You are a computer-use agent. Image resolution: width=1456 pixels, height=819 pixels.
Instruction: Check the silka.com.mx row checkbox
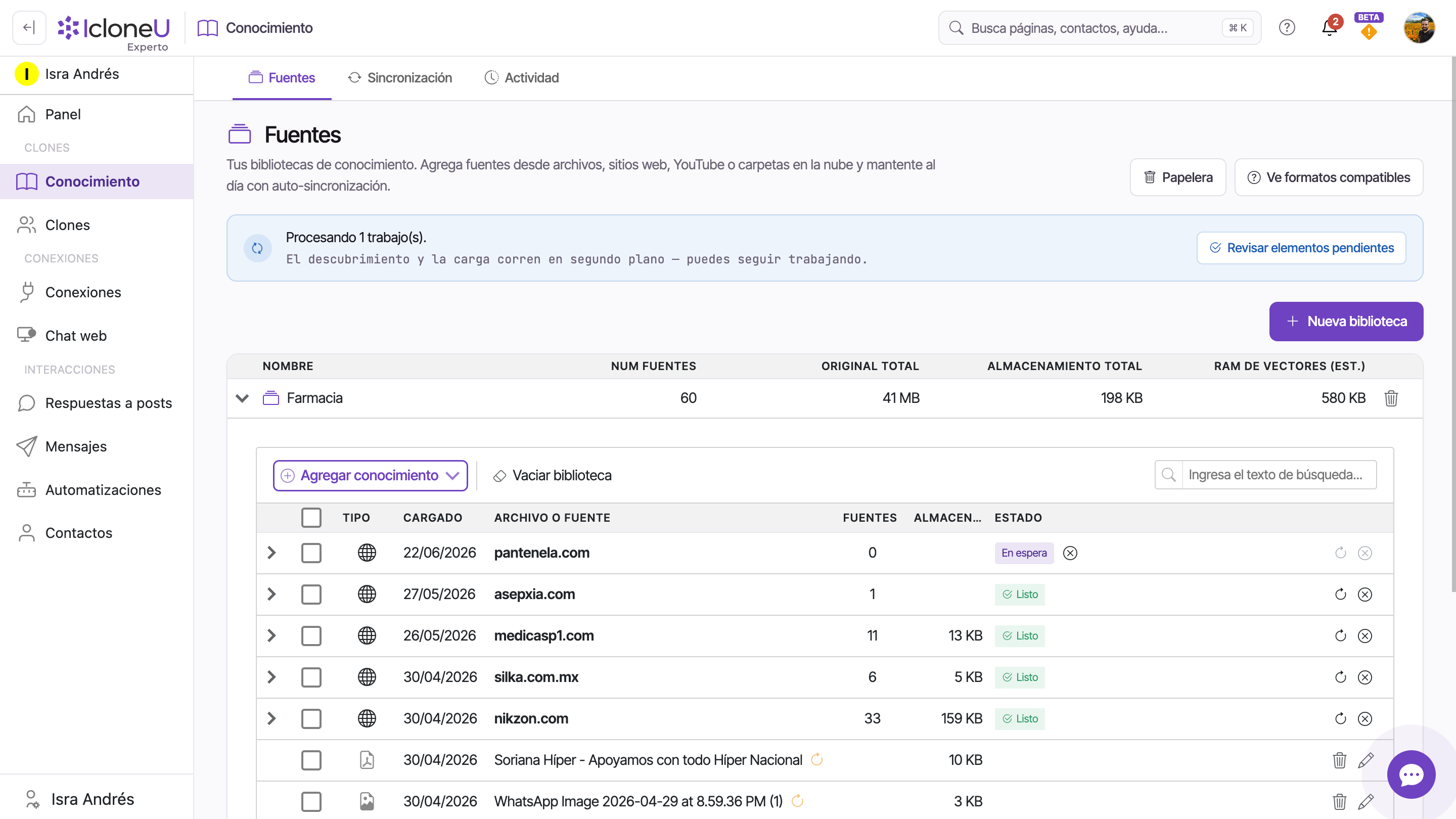click(311, 677)
